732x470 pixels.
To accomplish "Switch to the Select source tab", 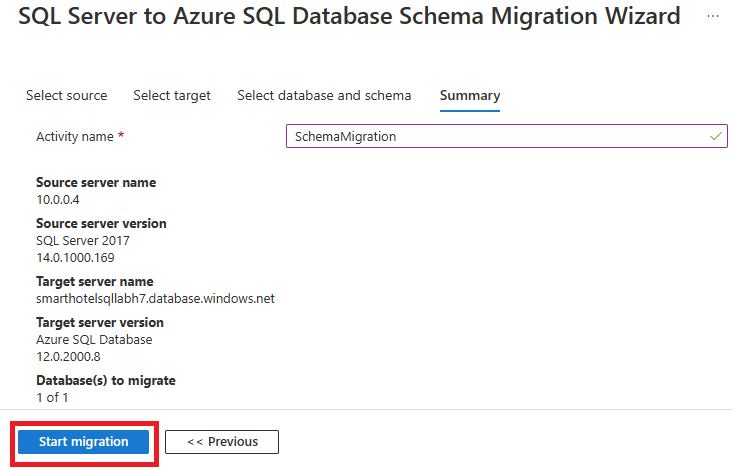I will pos(67,96).
